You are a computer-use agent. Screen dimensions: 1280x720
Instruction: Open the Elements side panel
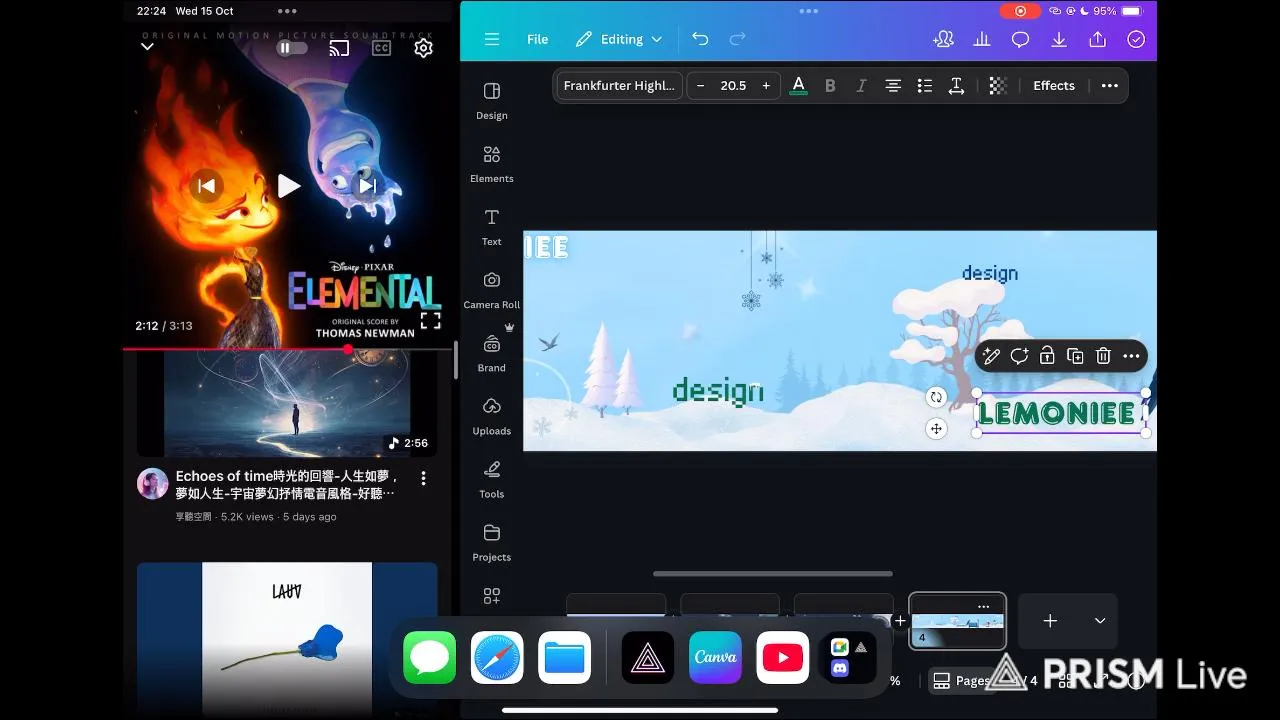(x=492, y=164)
